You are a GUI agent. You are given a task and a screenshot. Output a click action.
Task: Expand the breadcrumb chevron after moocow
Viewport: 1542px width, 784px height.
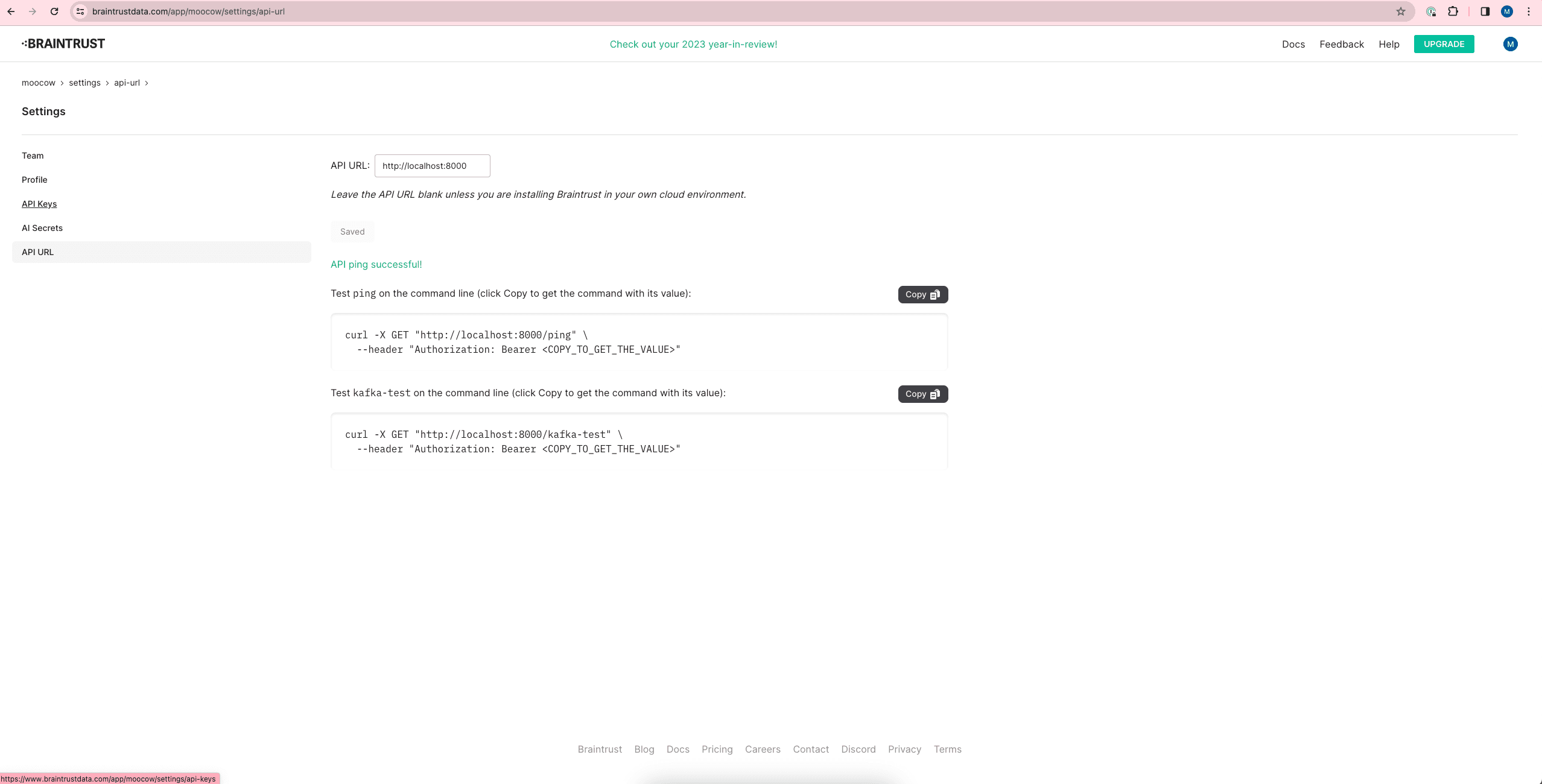pyautogui.click(x=62, y=83)
